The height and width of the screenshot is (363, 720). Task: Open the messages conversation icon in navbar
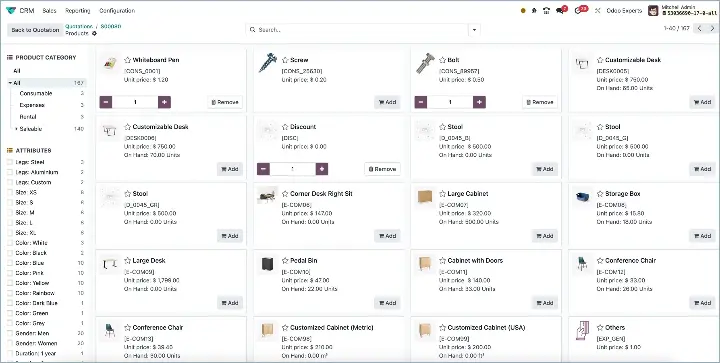pyautogui.click(x=561, y=11)
